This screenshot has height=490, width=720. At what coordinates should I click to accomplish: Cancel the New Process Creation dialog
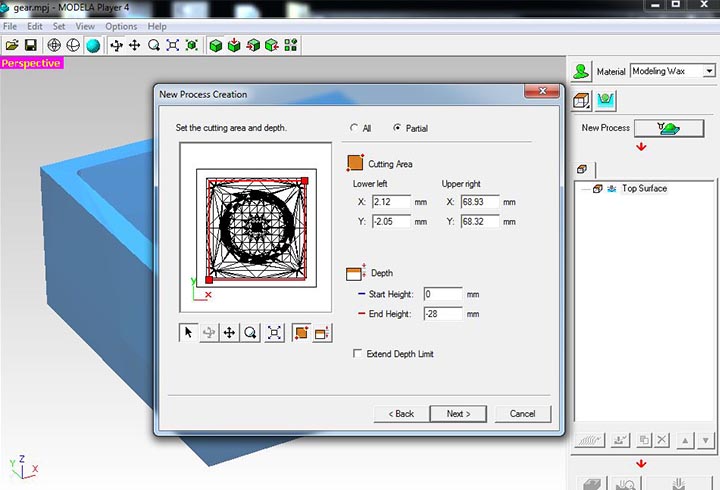coord(523,414)
